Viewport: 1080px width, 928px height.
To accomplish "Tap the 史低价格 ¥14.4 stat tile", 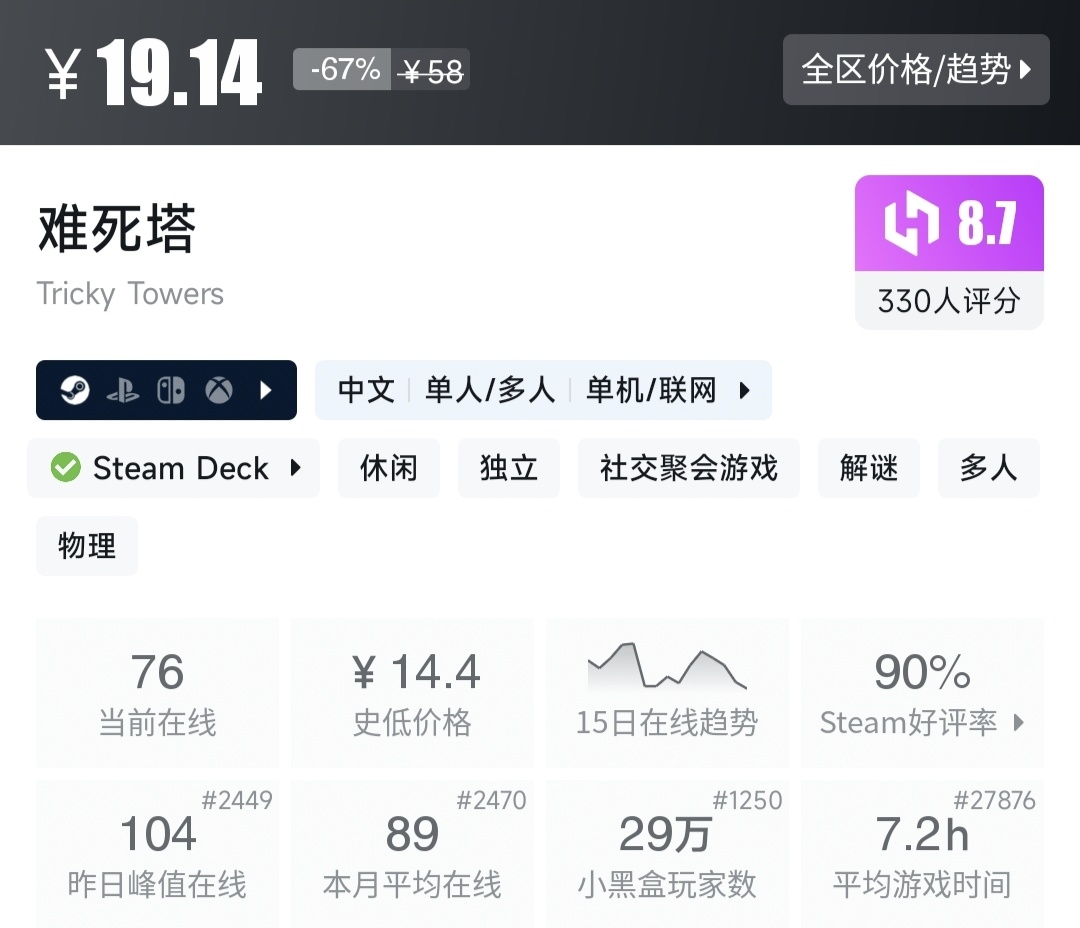I will [x=412, y=693].
